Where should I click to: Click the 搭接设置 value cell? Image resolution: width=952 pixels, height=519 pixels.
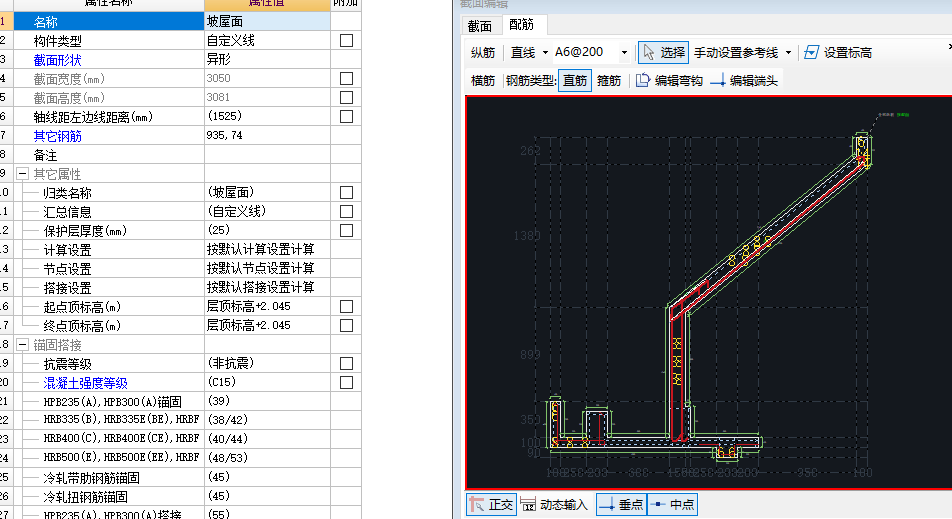267,287
